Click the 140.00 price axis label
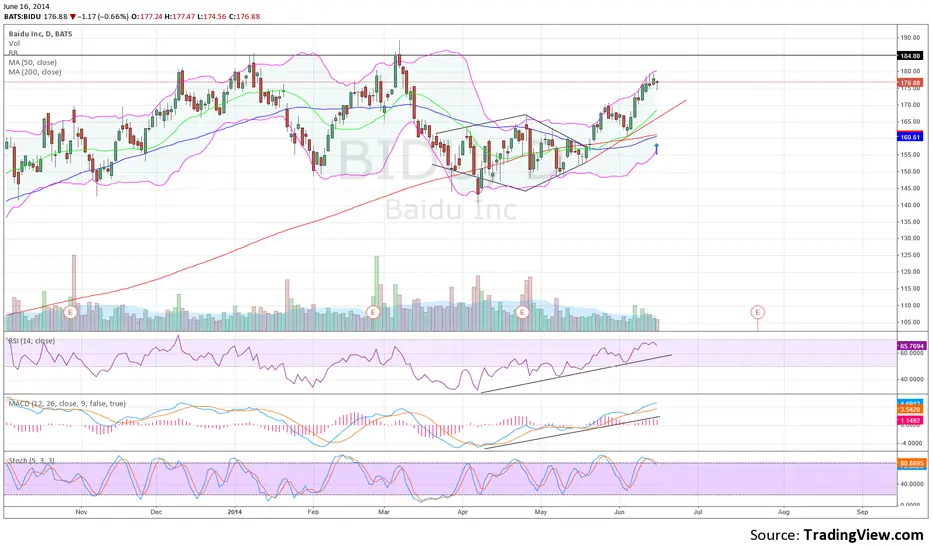This screenshot has width=932, height=550. [910, 205]
